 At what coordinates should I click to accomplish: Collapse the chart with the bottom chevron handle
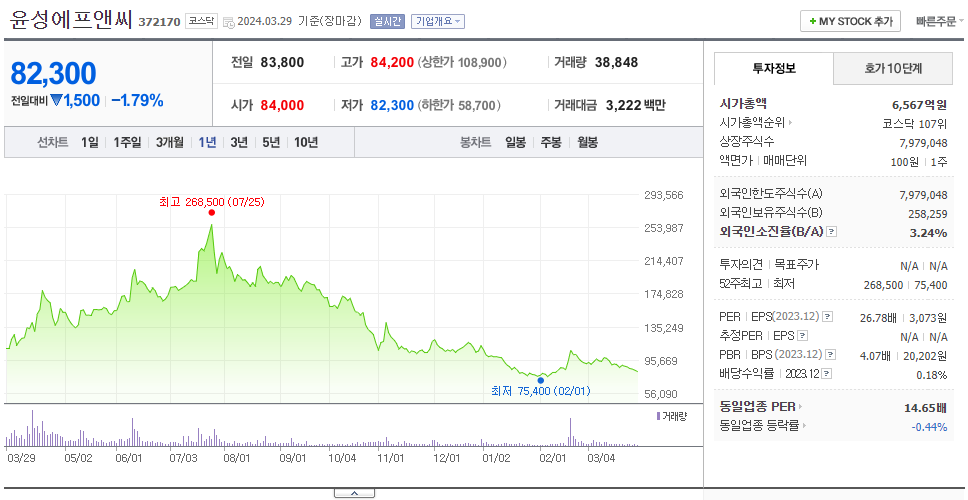[354, 493]
